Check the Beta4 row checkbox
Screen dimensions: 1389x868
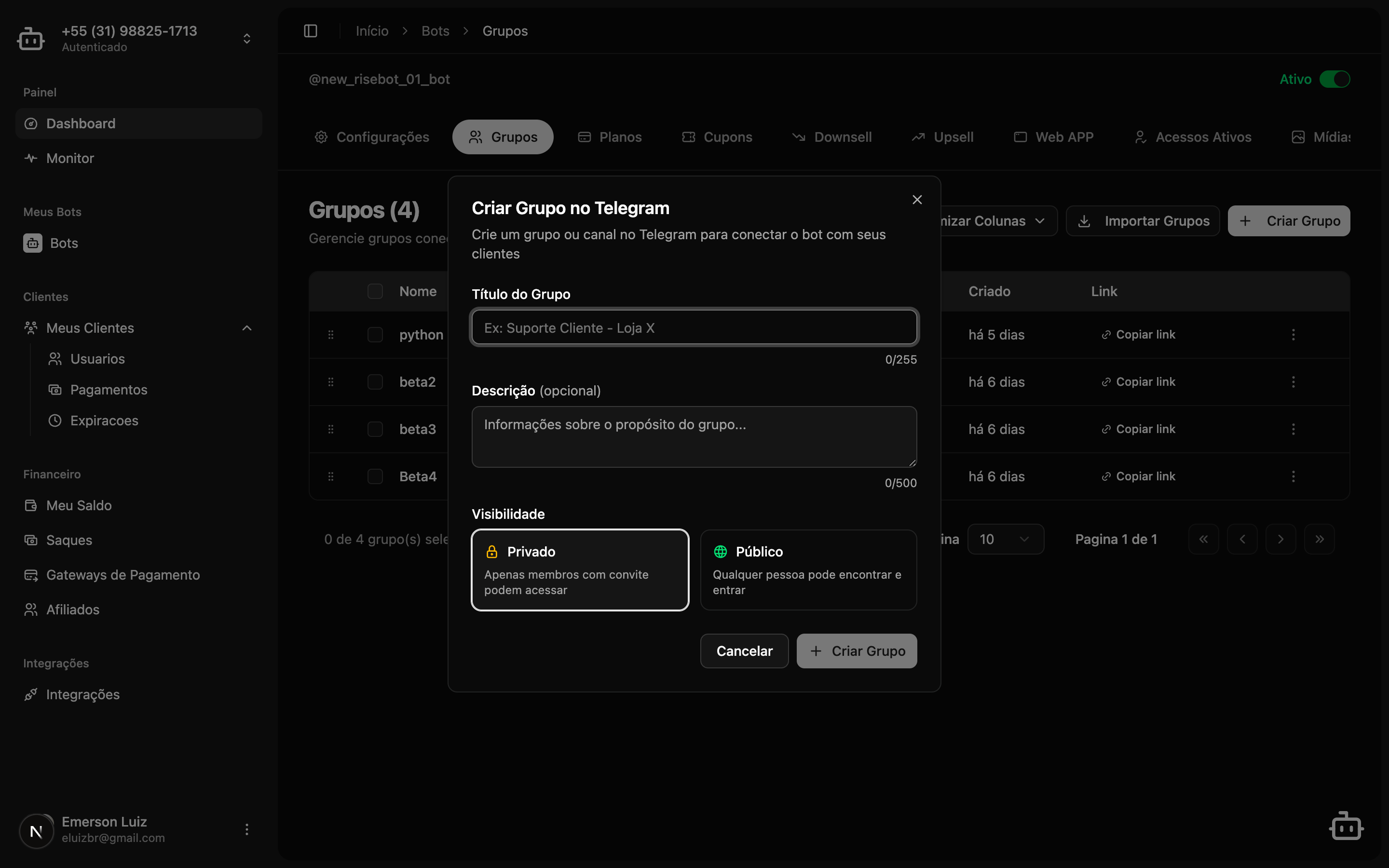(375, 476)
